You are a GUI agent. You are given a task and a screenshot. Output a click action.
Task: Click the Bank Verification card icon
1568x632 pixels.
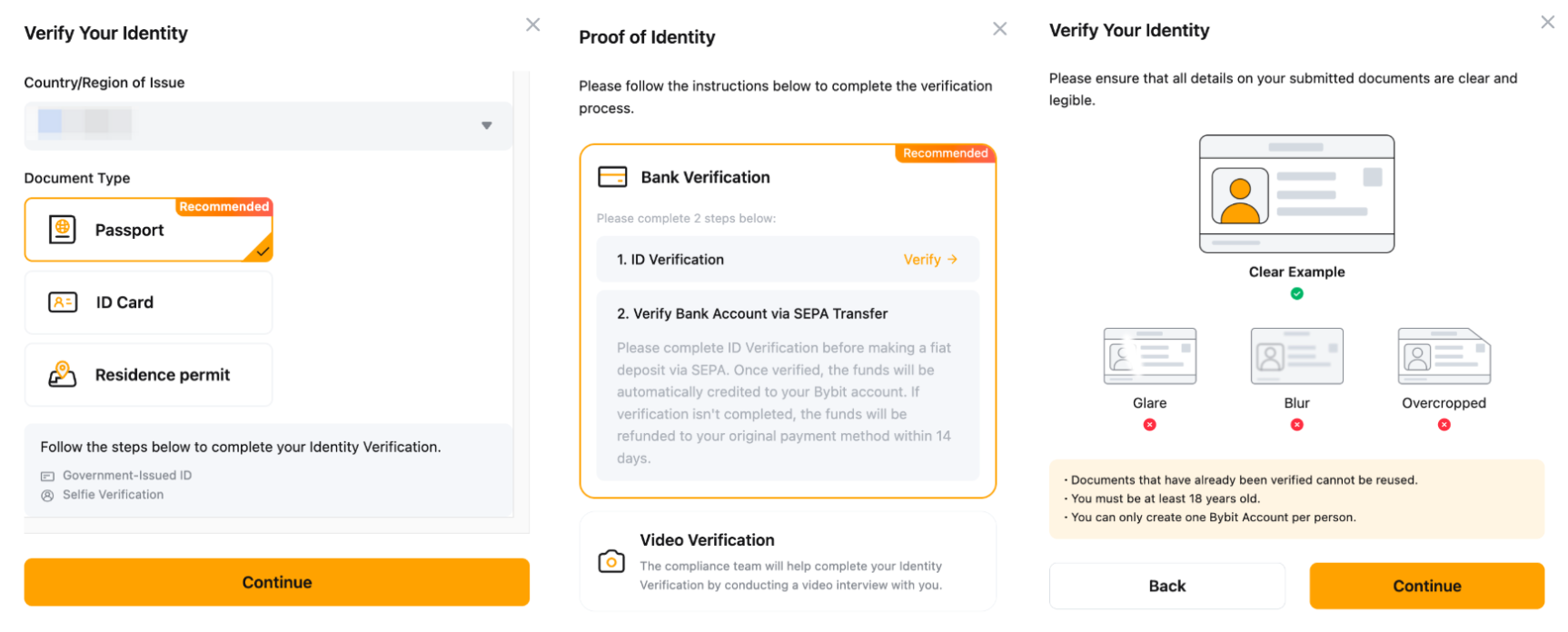tap(612, 177)
